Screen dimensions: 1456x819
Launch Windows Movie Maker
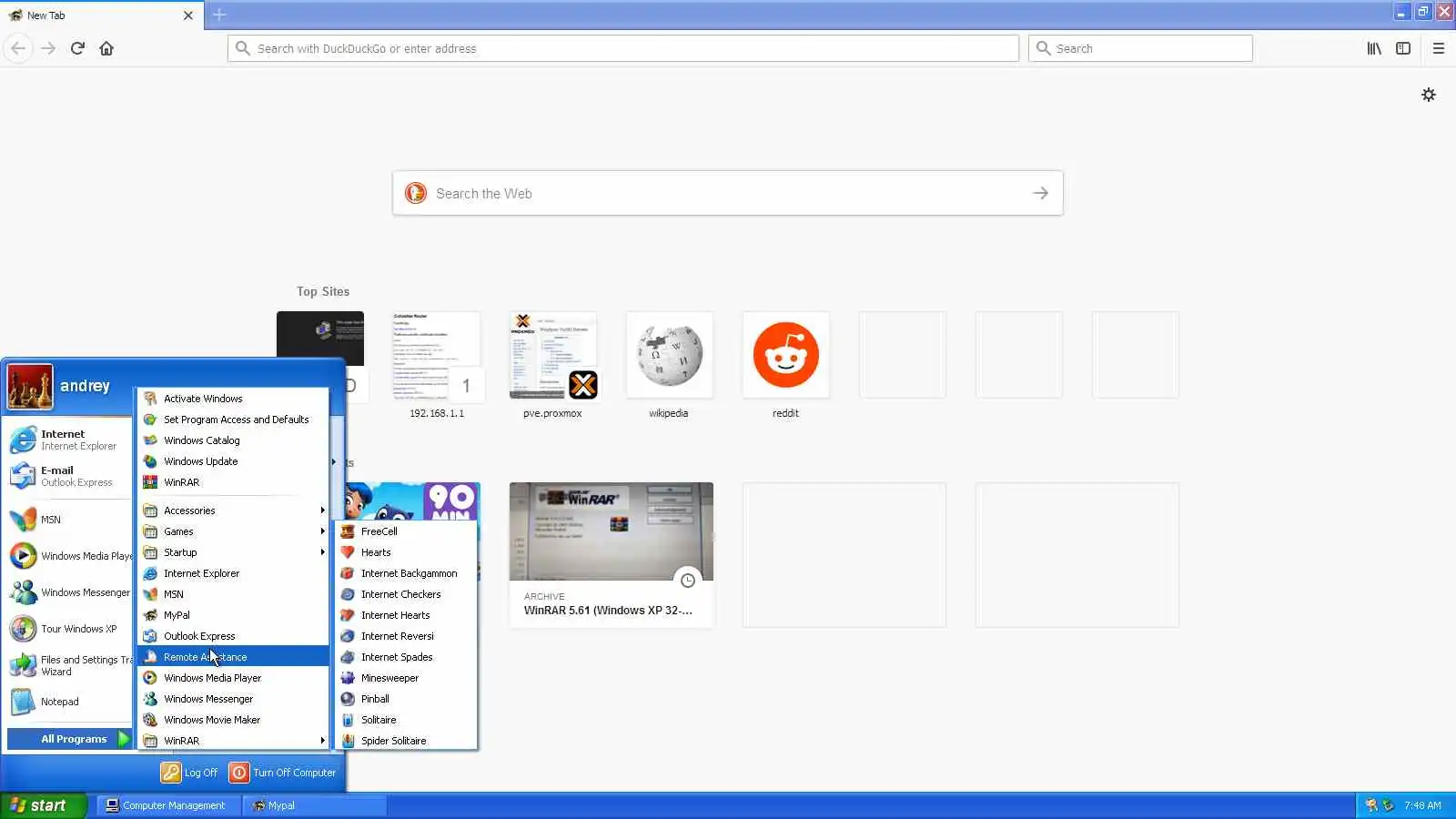pyautogui.click(x=233, y=720)
